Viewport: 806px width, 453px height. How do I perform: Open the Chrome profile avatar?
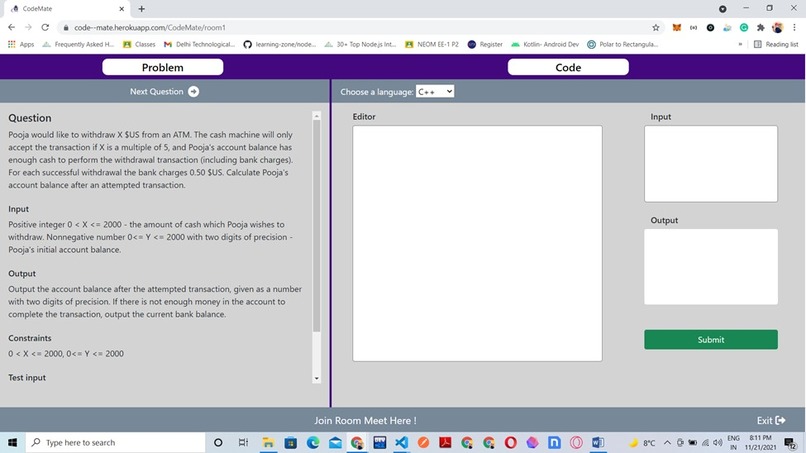[x=778, y=28]
